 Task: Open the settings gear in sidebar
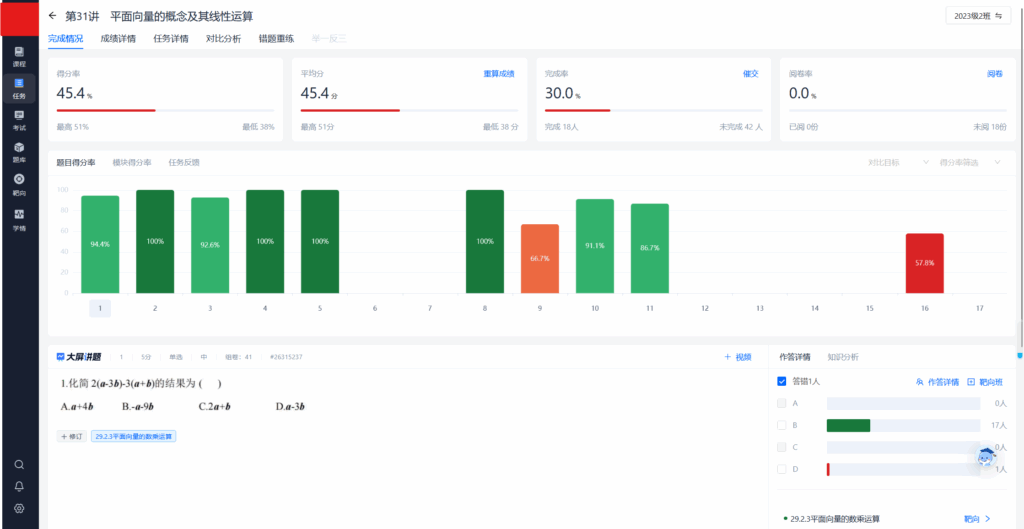coord(19,508)
